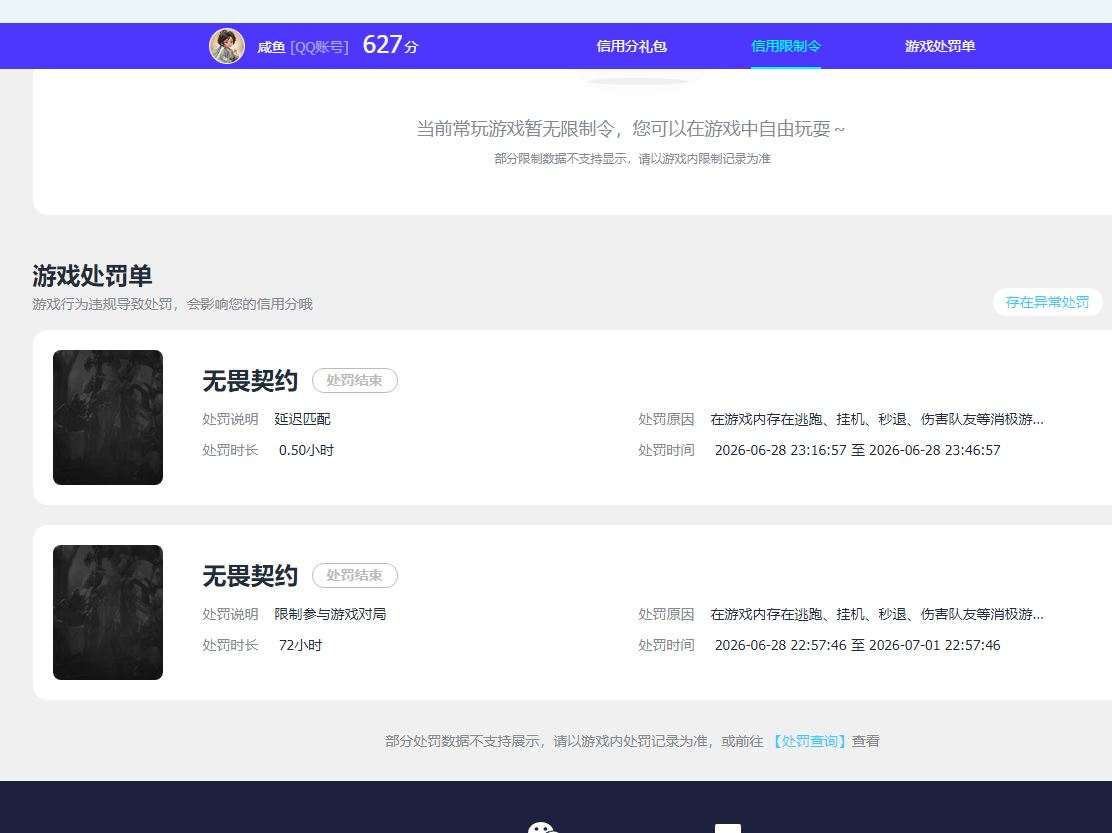Click the 游戏行为违规导致处罚 subtitle
The width and height of the screenshot is (1112, 833).
coord(172,304)
